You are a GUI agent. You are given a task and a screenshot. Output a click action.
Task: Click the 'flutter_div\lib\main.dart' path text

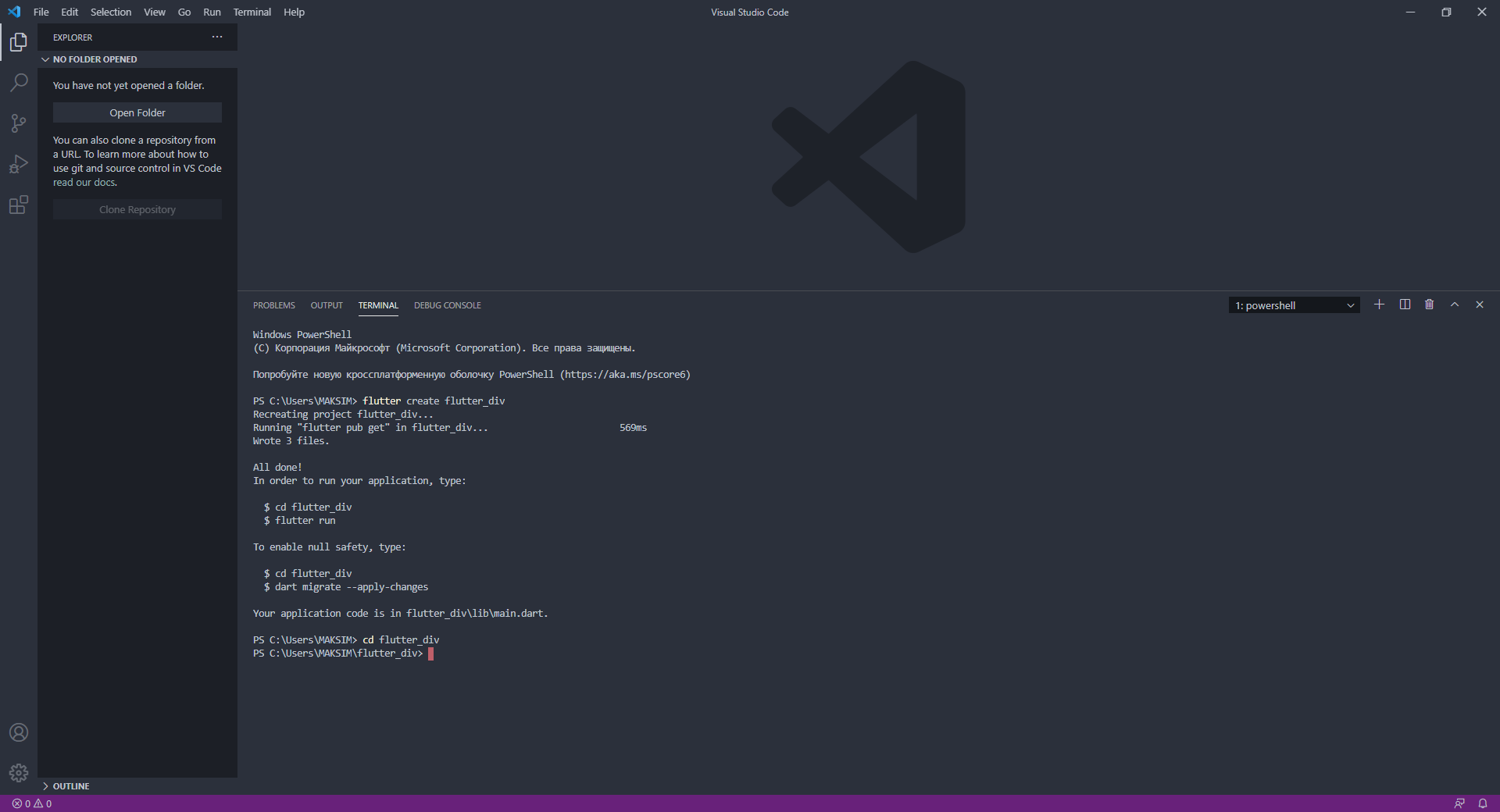pos(475,614)
